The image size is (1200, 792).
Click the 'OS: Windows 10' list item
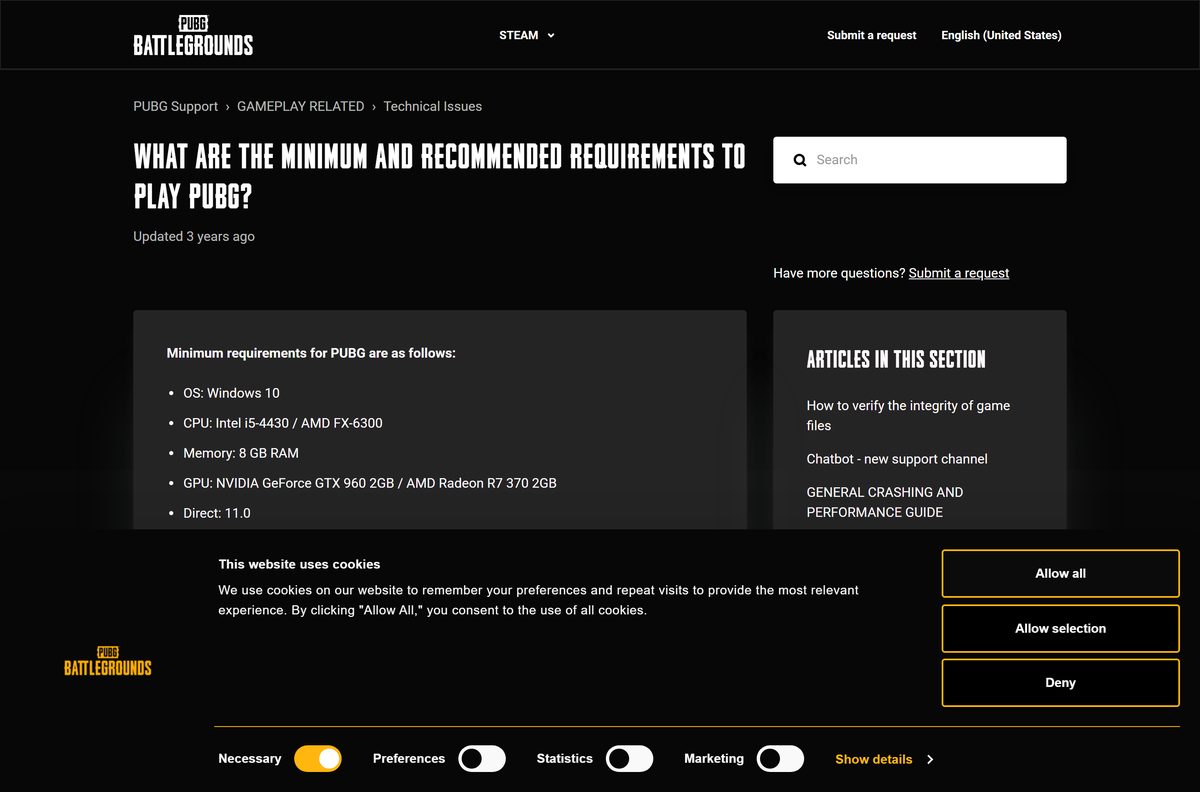coord(231,393)
